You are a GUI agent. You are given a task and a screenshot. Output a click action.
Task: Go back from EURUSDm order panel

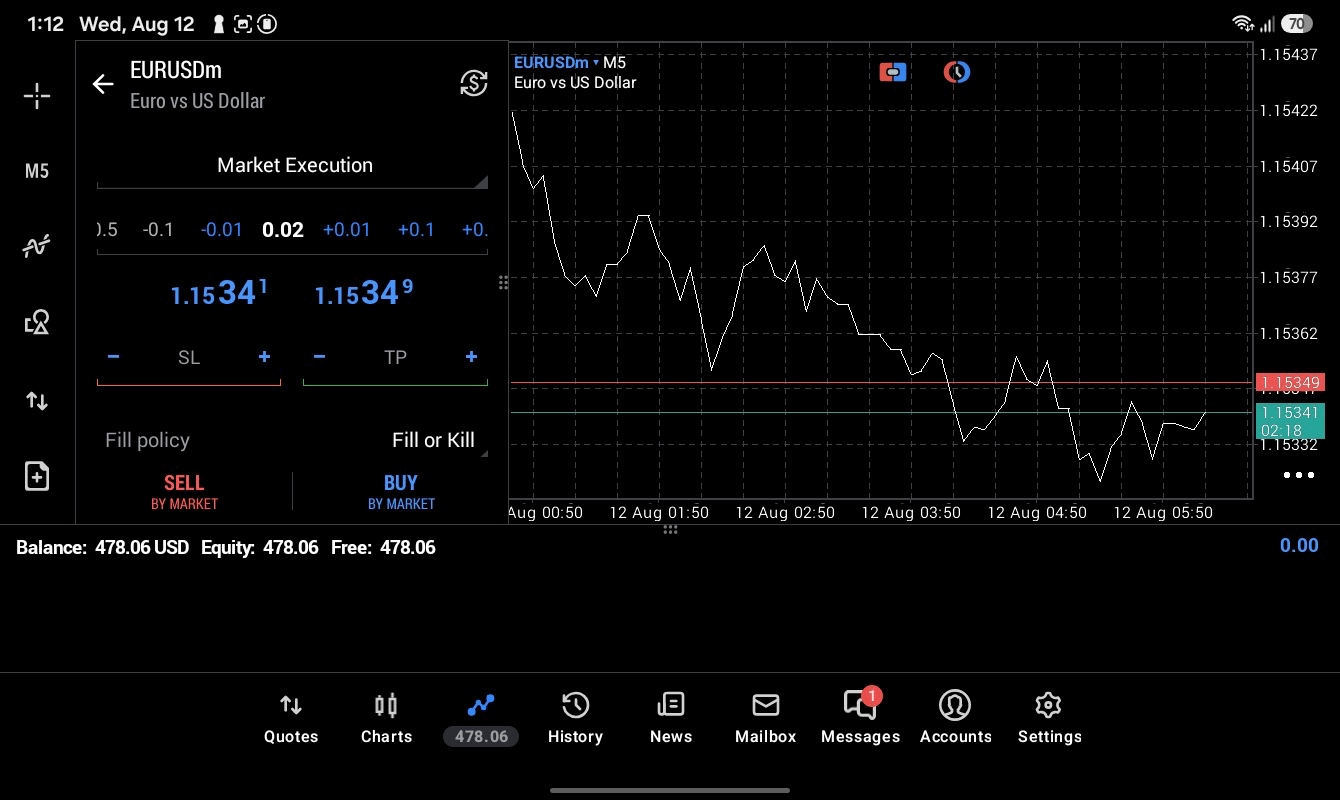point(103,84)
